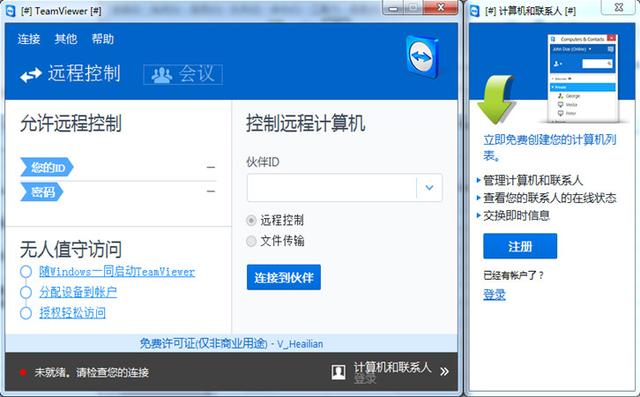Click the TeamViewer logo in the header
640x397 pixels.
click(x=422, y=57)
